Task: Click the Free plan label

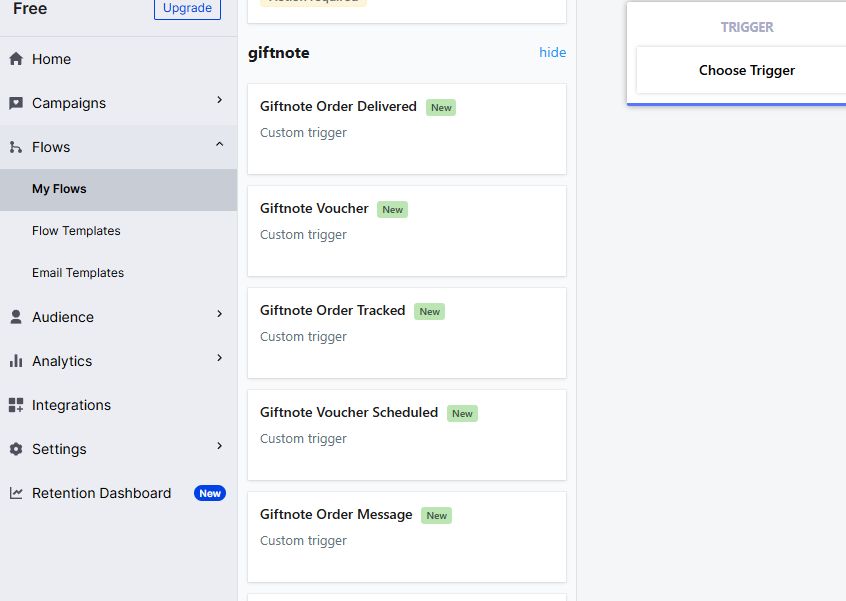Action: [x=30, y=9]
